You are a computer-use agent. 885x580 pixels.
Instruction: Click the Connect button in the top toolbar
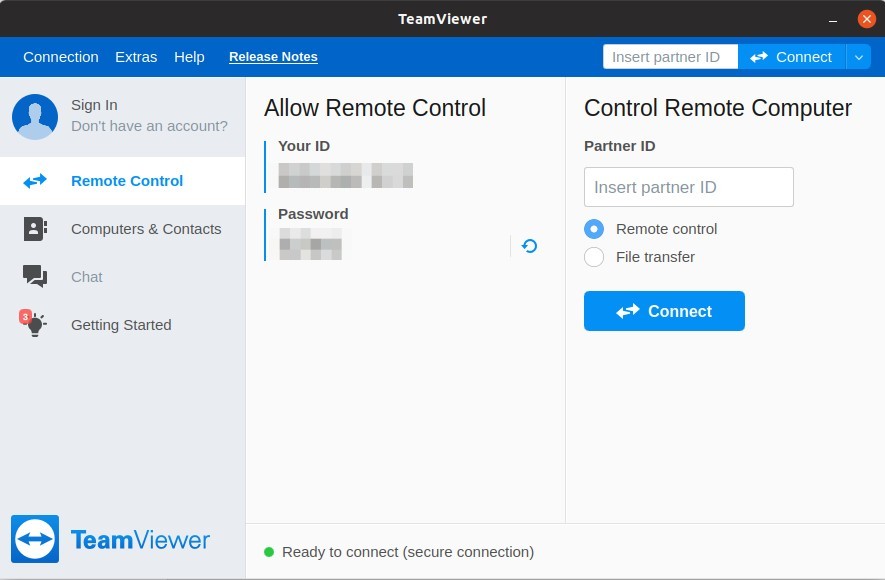(x=791, y=57)
